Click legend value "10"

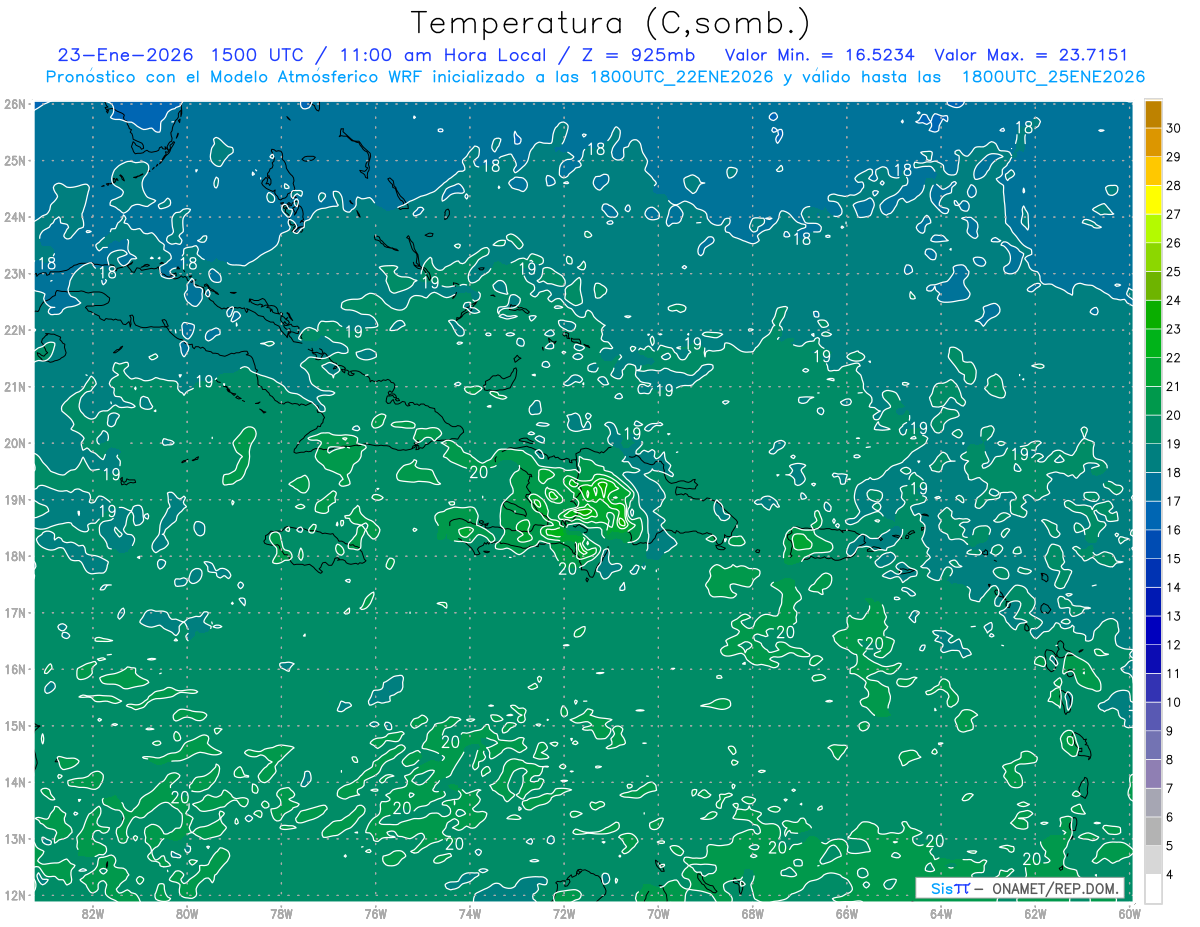coord(1174,702)
